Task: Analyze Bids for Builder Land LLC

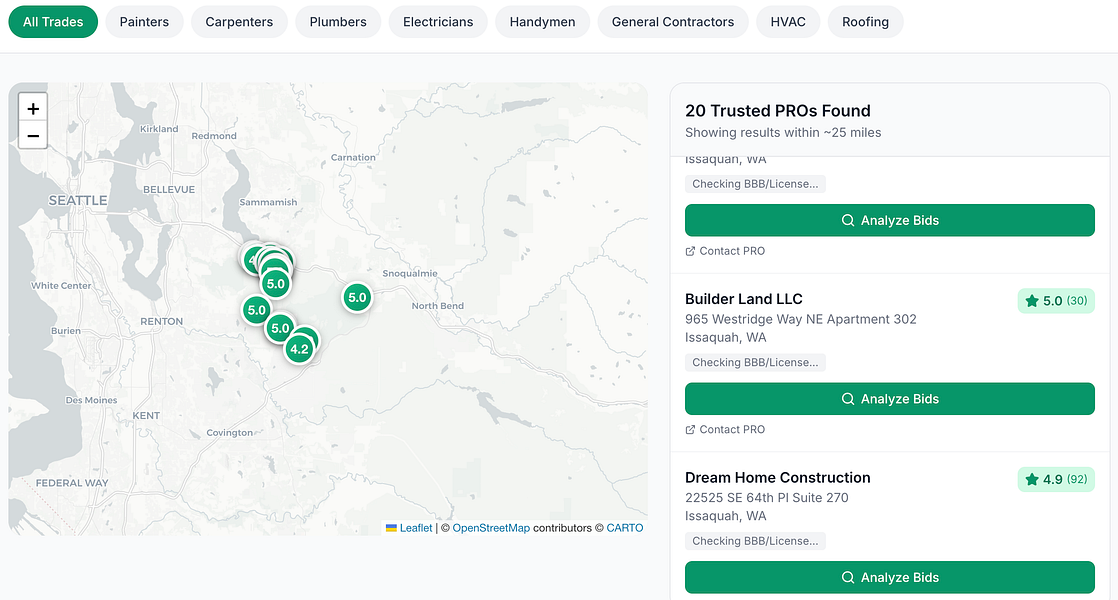Action: click(890, 399)
